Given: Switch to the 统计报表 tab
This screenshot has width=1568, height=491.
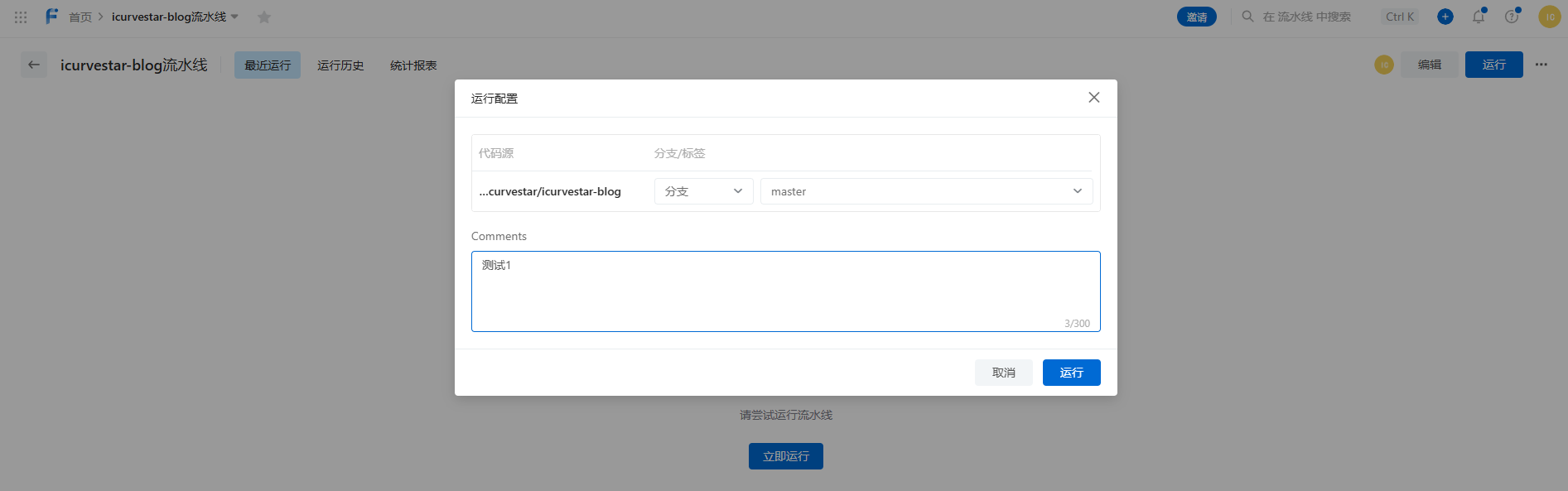Looking at the screenshot, I should point(413,65).
